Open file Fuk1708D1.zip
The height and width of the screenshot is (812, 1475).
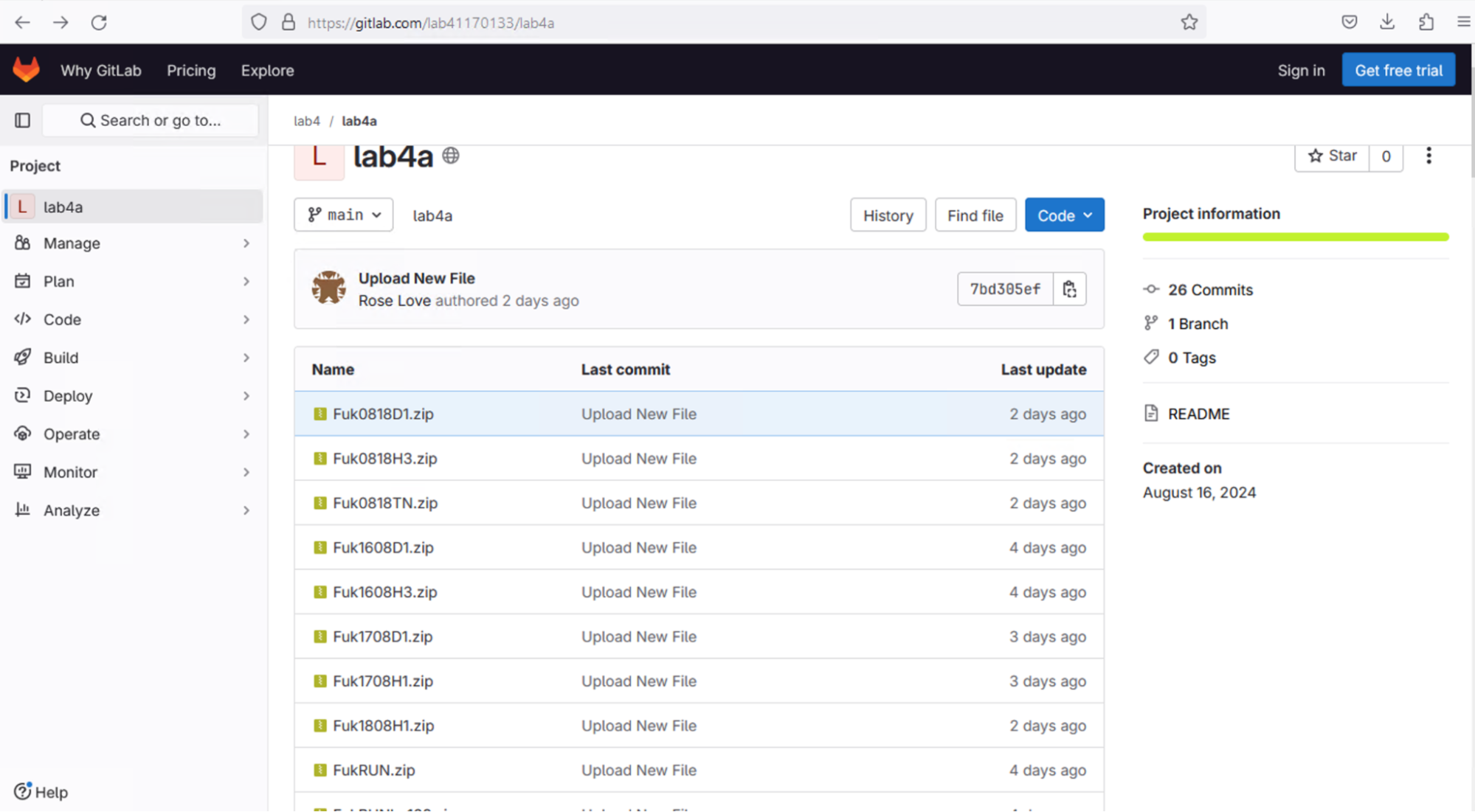point(382,636)
